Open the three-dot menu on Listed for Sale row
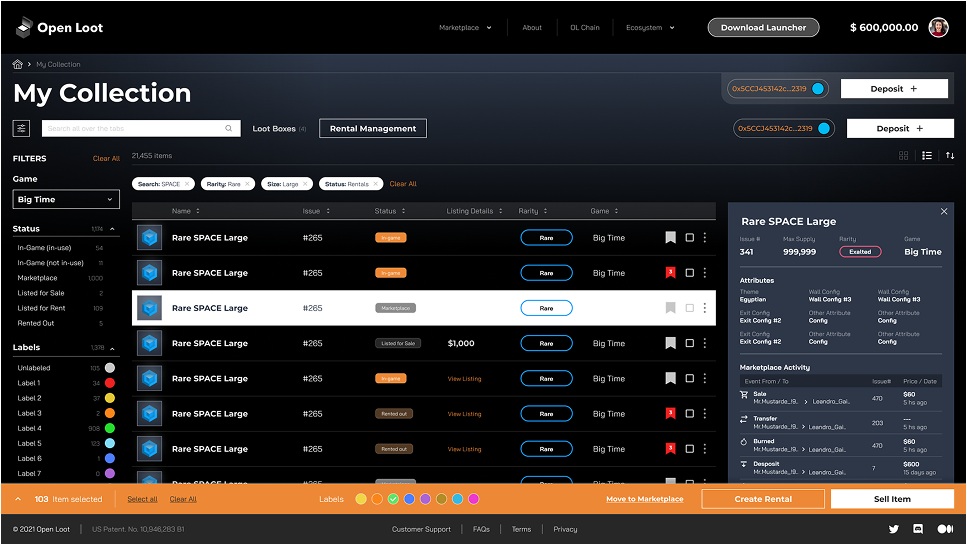The width and height of the screenshot is (967, 546). tap(705, 343)
